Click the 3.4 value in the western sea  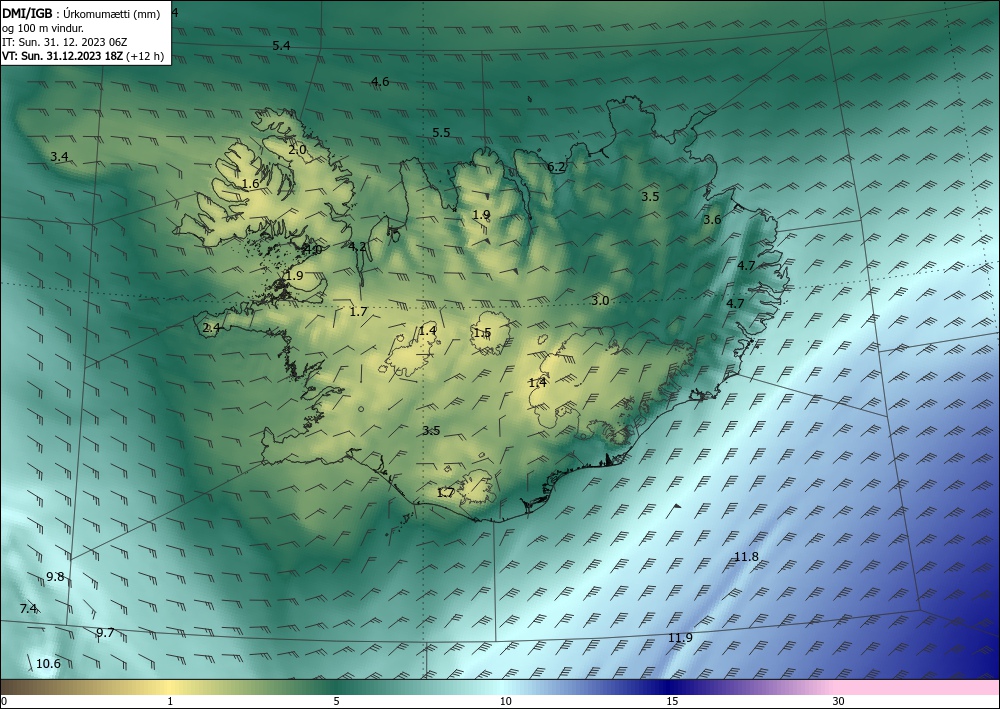pyautogui.click(x=59, y=157)
